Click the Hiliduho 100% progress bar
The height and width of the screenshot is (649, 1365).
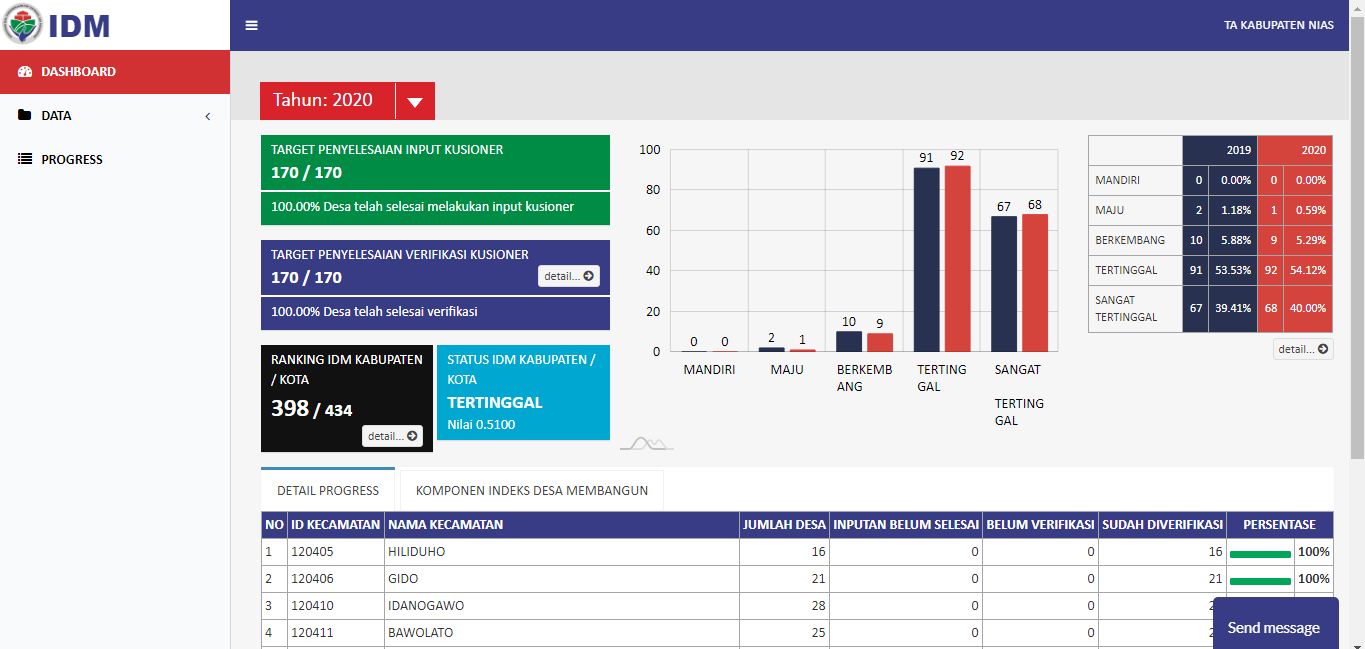click(x=1259, y=553)
